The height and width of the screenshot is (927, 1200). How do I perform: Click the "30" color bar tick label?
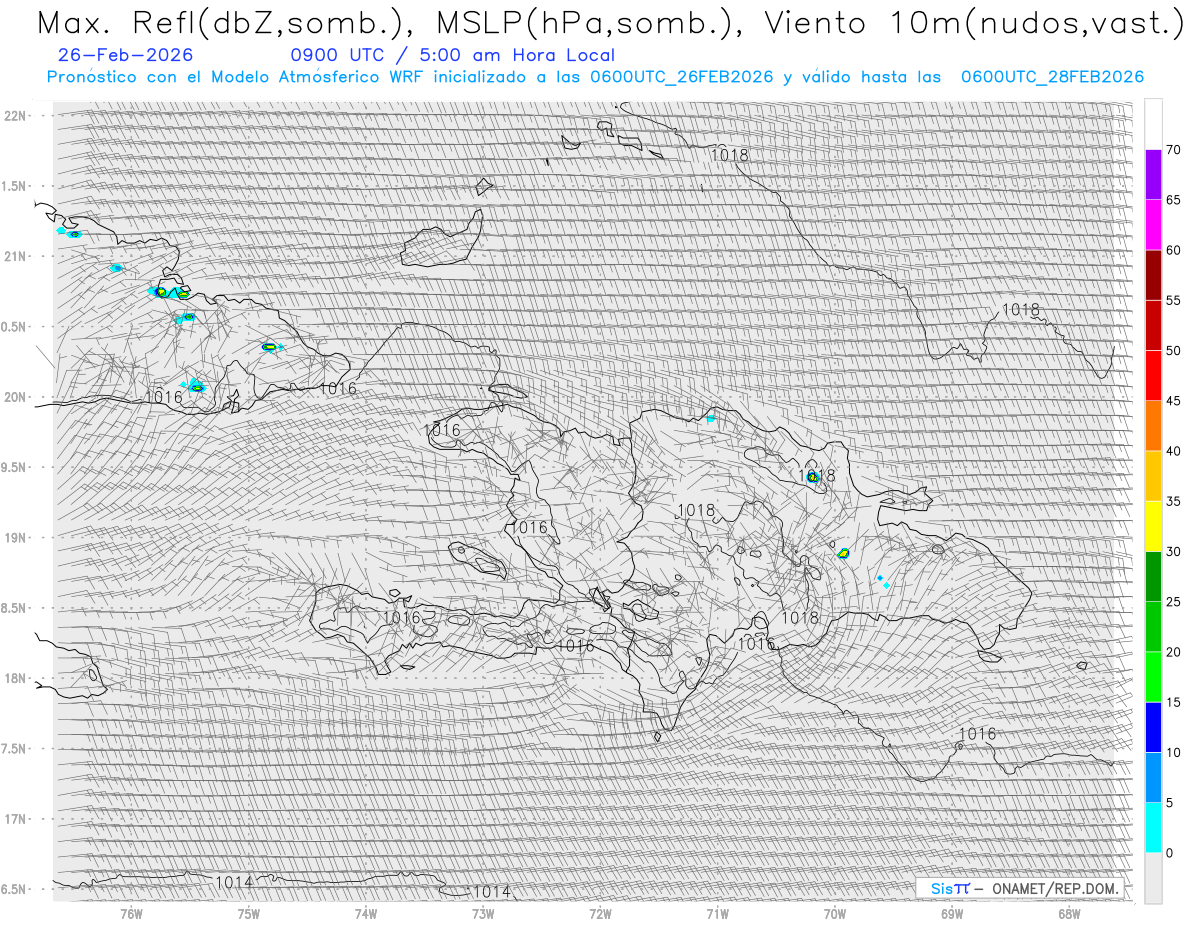[1174, 551]
